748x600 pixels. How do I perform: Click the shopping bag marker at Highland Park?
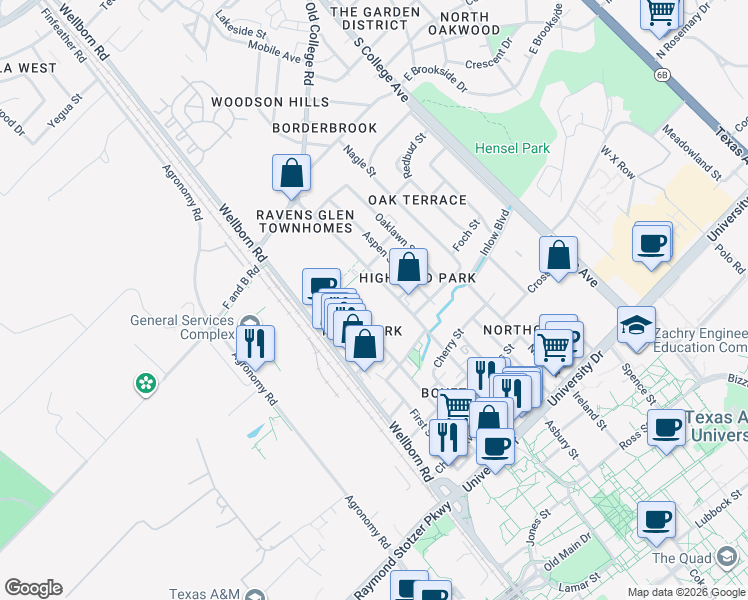[x=408, y=269]
